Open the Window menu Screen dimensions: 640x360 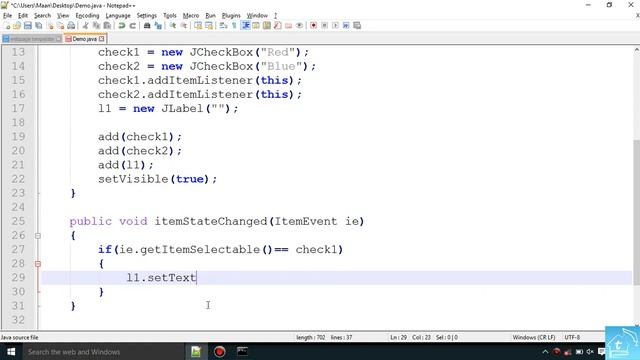point(257,16)
